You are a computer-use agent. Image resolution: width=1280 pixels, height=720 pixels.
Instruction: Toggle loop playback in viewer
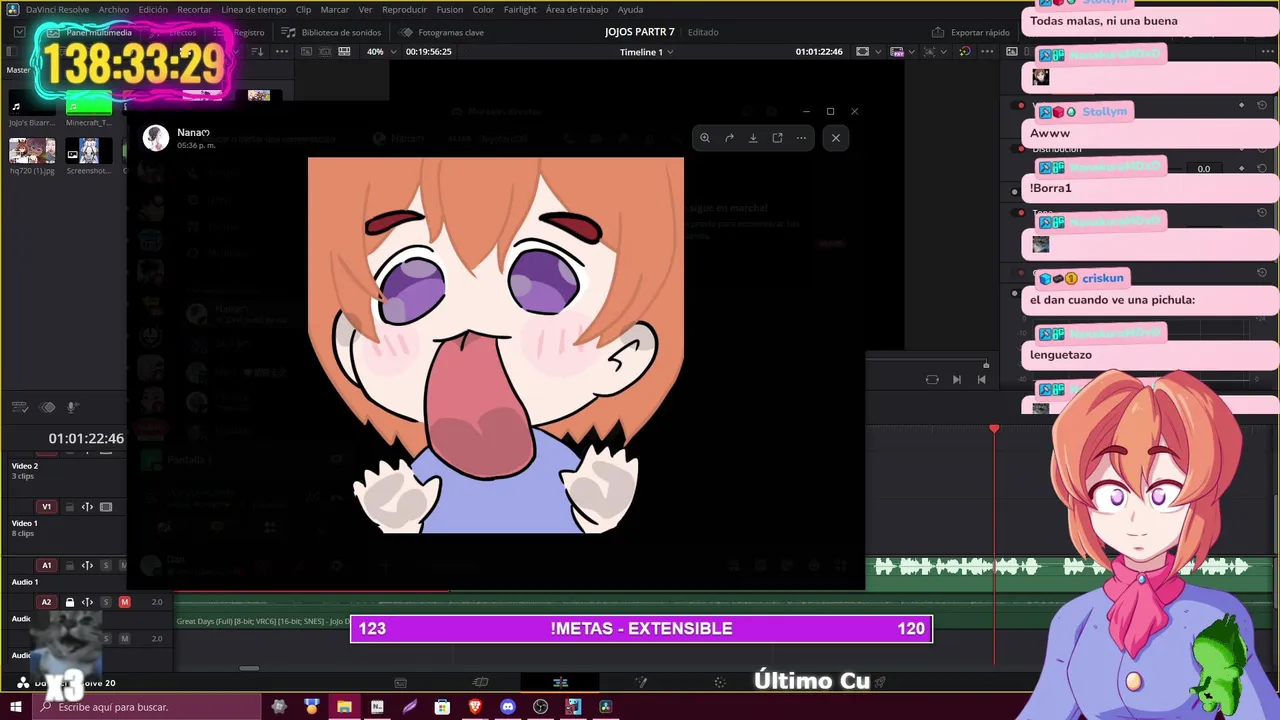932,379
